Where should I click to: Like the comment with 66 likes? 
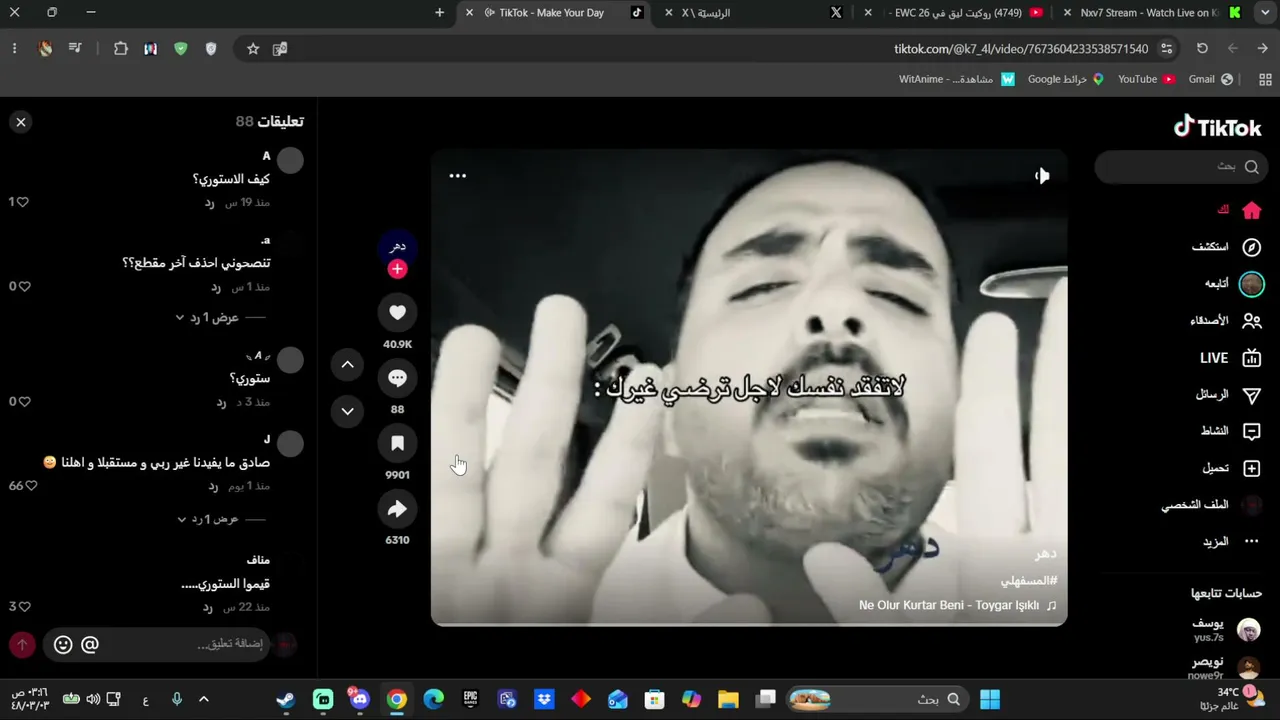30,486
